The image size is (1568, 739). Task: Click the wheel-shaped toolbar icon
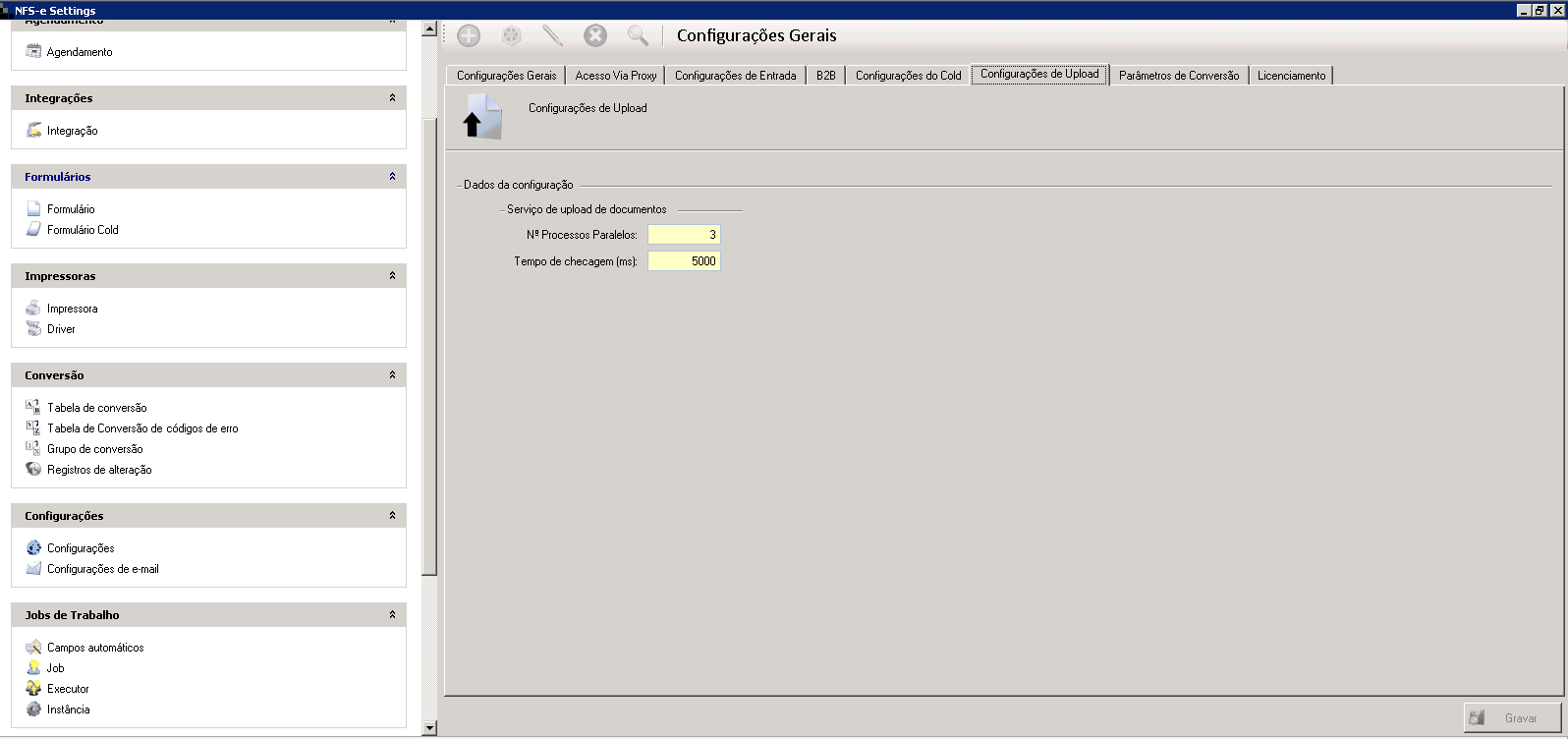[x=511, y=35]
